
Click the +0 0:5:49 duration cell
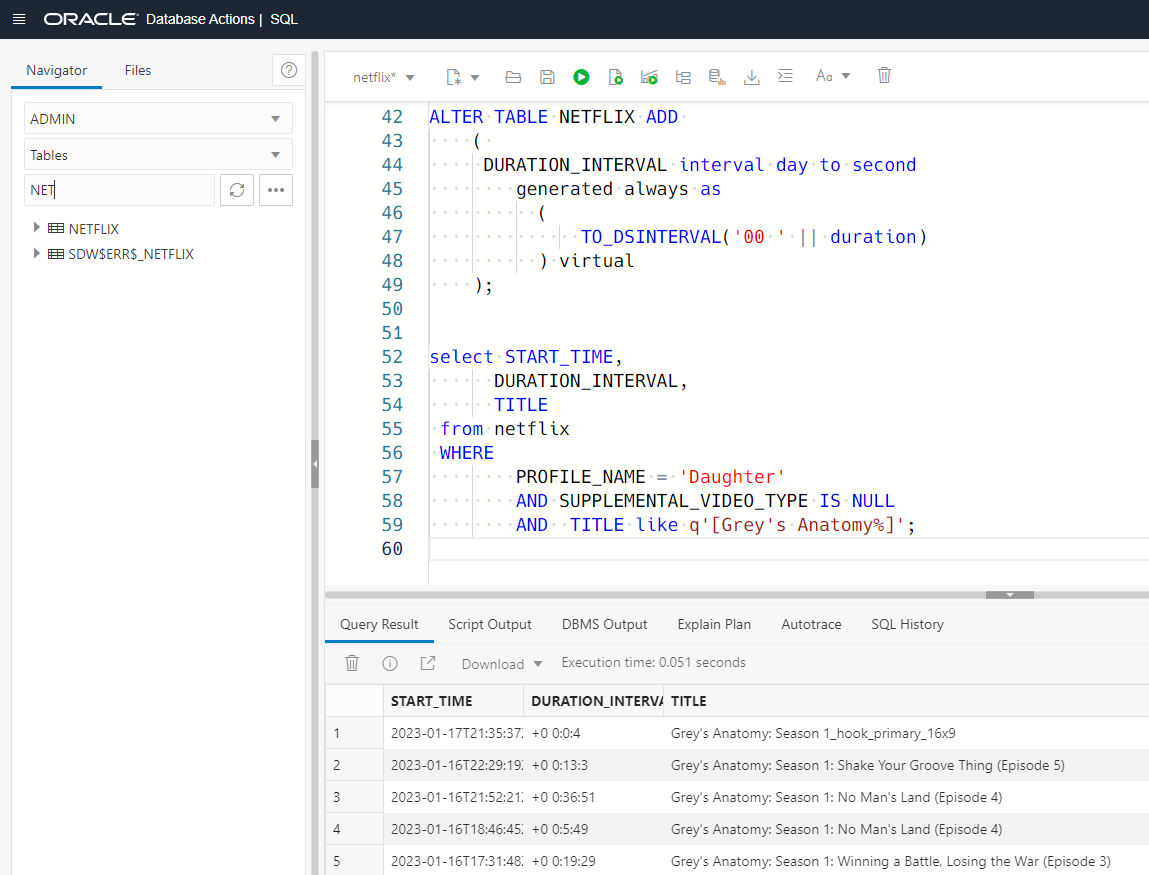coord(594,830)
